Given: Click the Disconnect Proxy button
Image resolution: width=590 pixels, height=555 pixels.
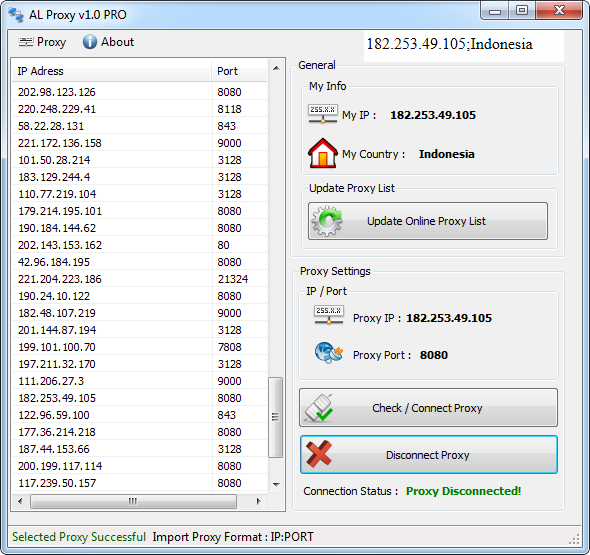Looking at the screenshot, I should click(429, 455).
